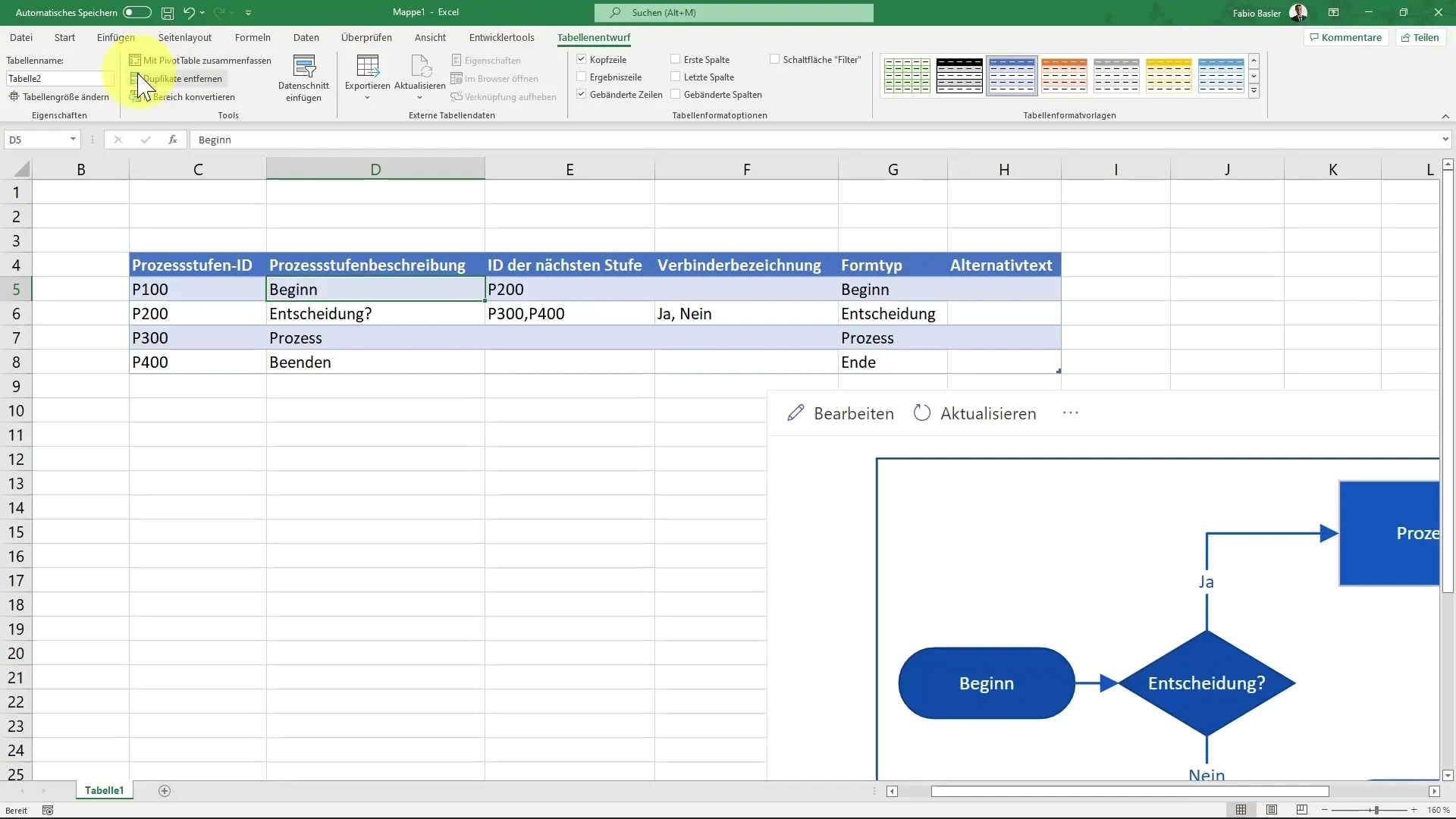Switch to the Einfügen tab
The width and height of the screenshot is (1456, 819).
pyautogui.click(x=116, y=37)
